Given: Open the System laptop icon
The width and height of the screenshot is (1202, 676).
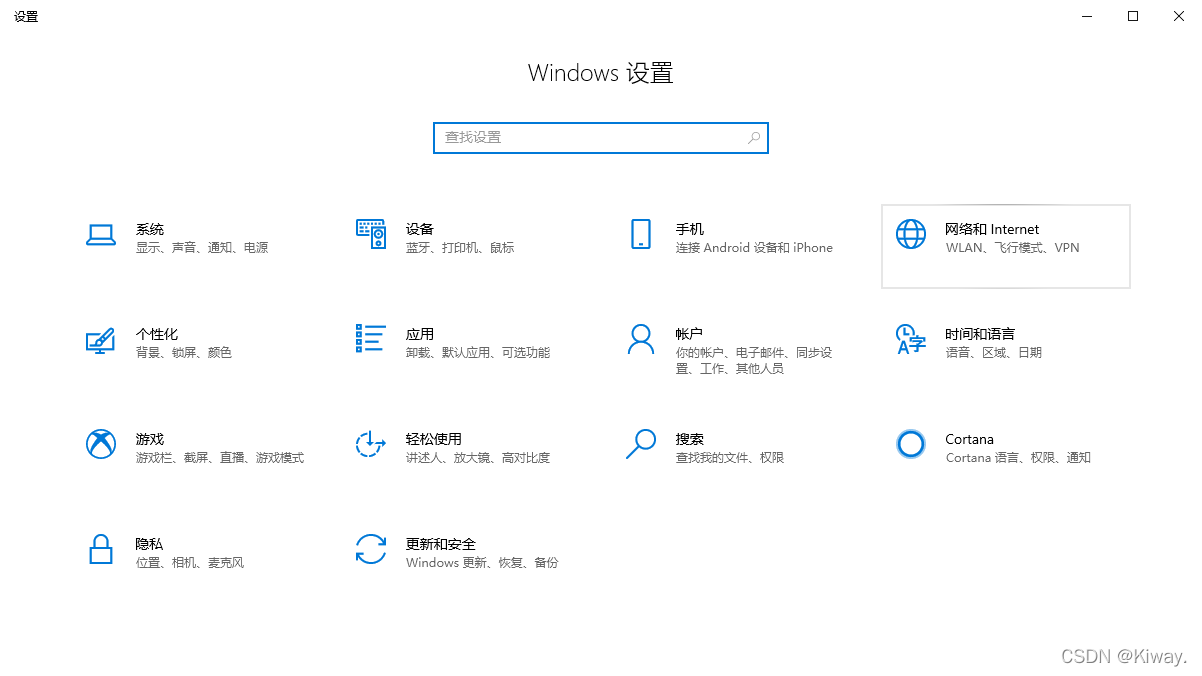Looking at the screenshot, I should [100, 234].
